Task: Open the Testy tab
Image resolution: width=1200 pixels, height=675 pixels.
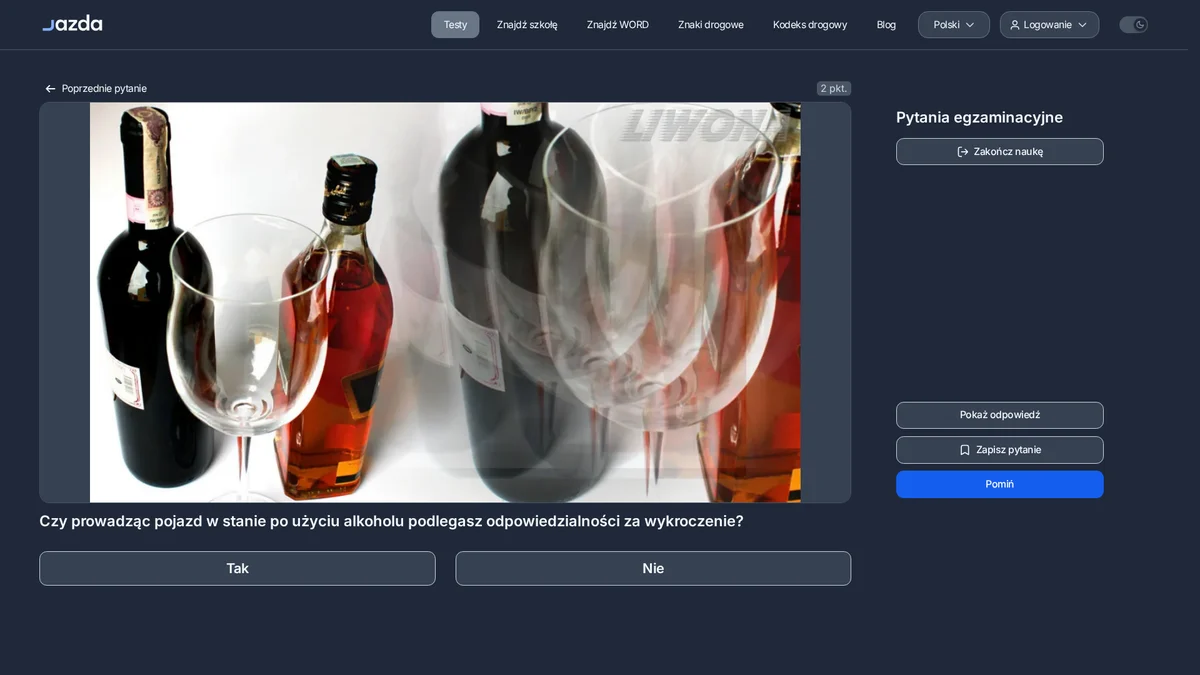Action: [x=455, y=25]
